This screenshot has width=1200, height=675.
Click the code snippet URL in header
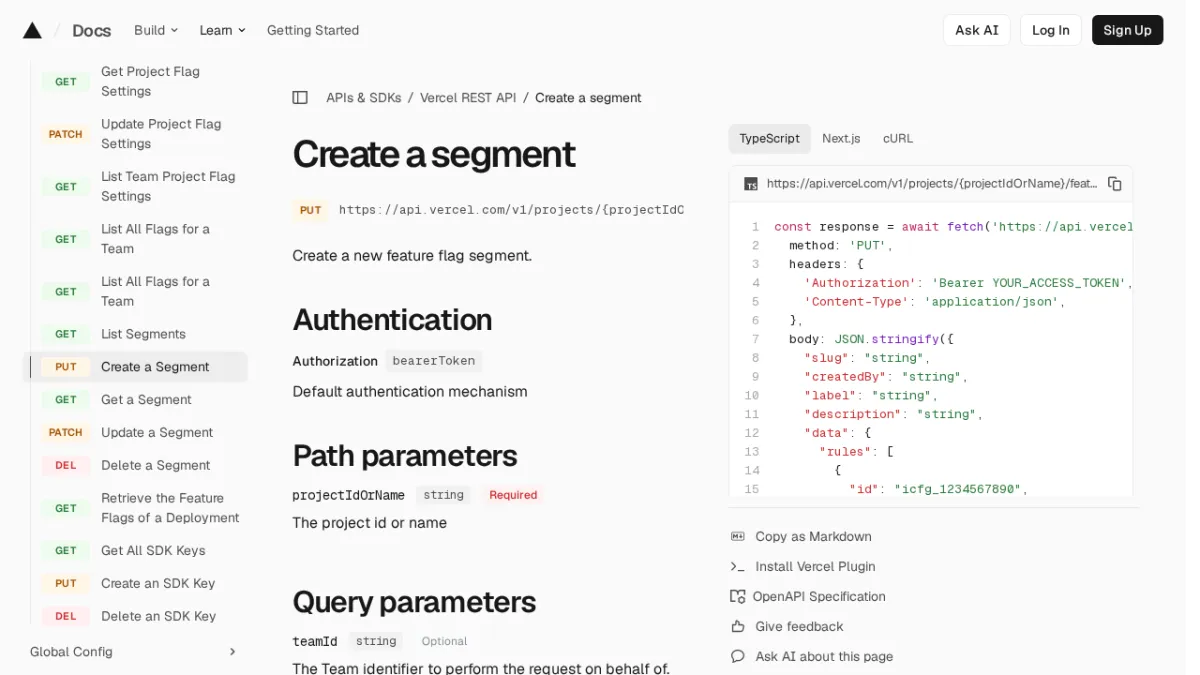932,184
